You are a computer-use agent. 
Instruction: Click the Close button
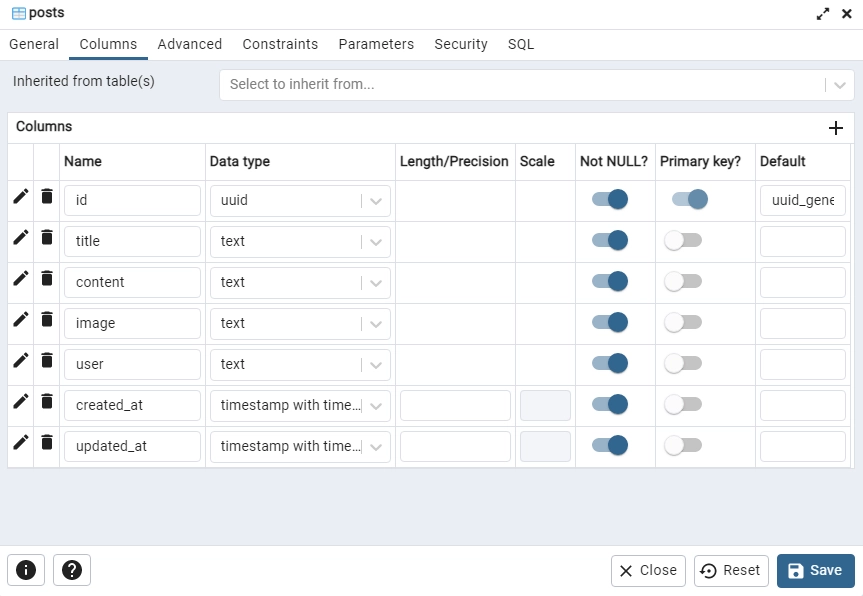click(x=648, y=571)
